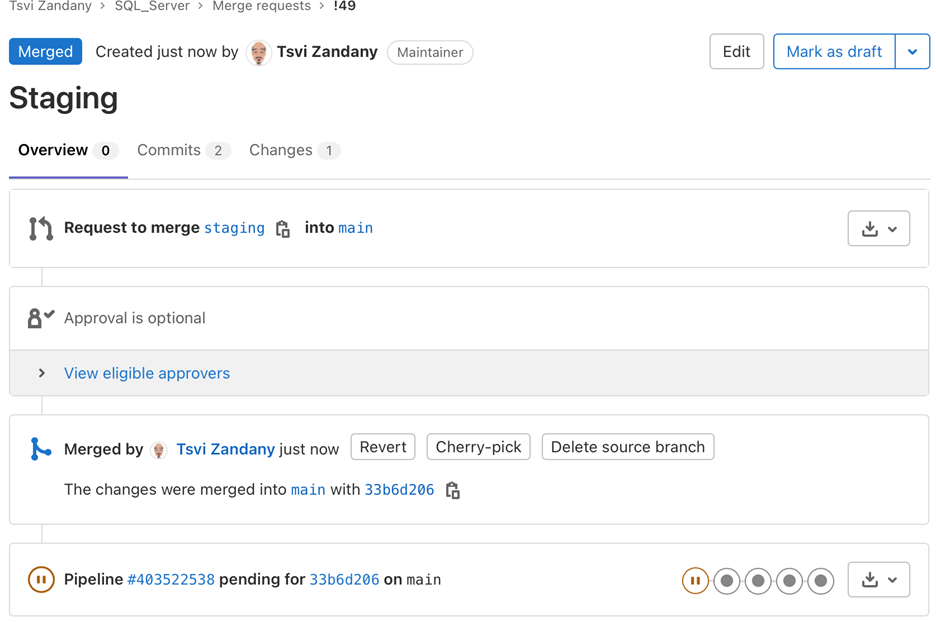Open download dropdown in merge request row
Image resolution: width=936 pixels, height=622 pixels.
[x=878, y=229]
